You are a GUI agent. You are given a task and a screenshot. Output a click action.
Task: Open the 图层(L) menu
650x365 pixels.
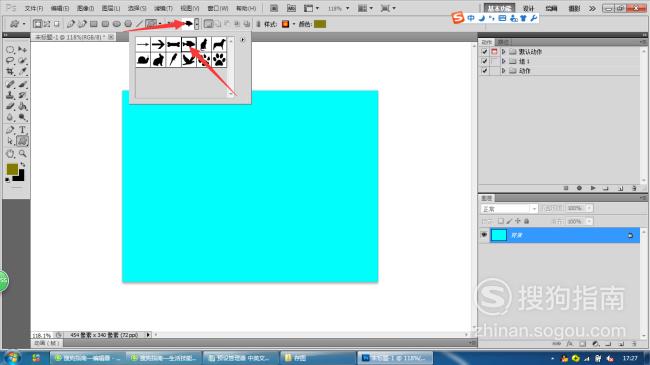coord(111,8)
